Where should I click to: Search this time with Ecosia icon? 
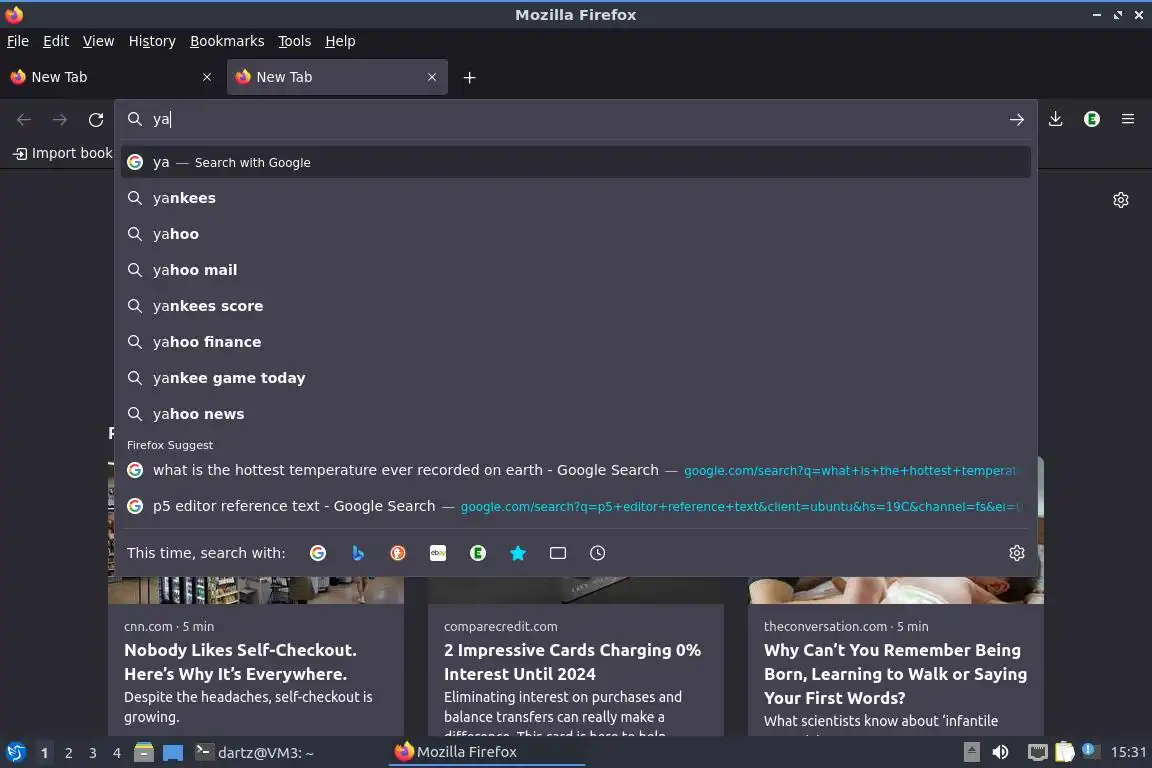click(478, 553)
